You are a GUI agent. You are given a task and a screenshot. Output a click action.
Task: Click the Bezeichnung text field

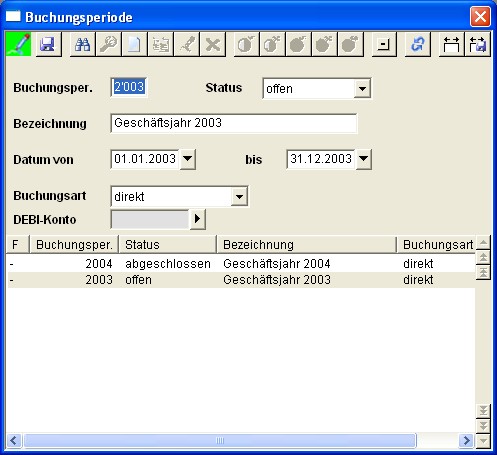point(234,123)
